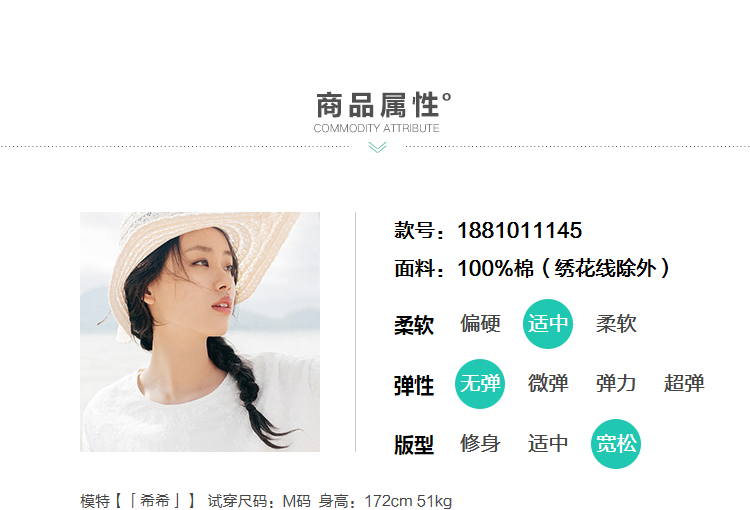The width and height of the screenshot is (750, 510).
Task: Click the 模特 希希 size info line
Action: coord(266,501)
